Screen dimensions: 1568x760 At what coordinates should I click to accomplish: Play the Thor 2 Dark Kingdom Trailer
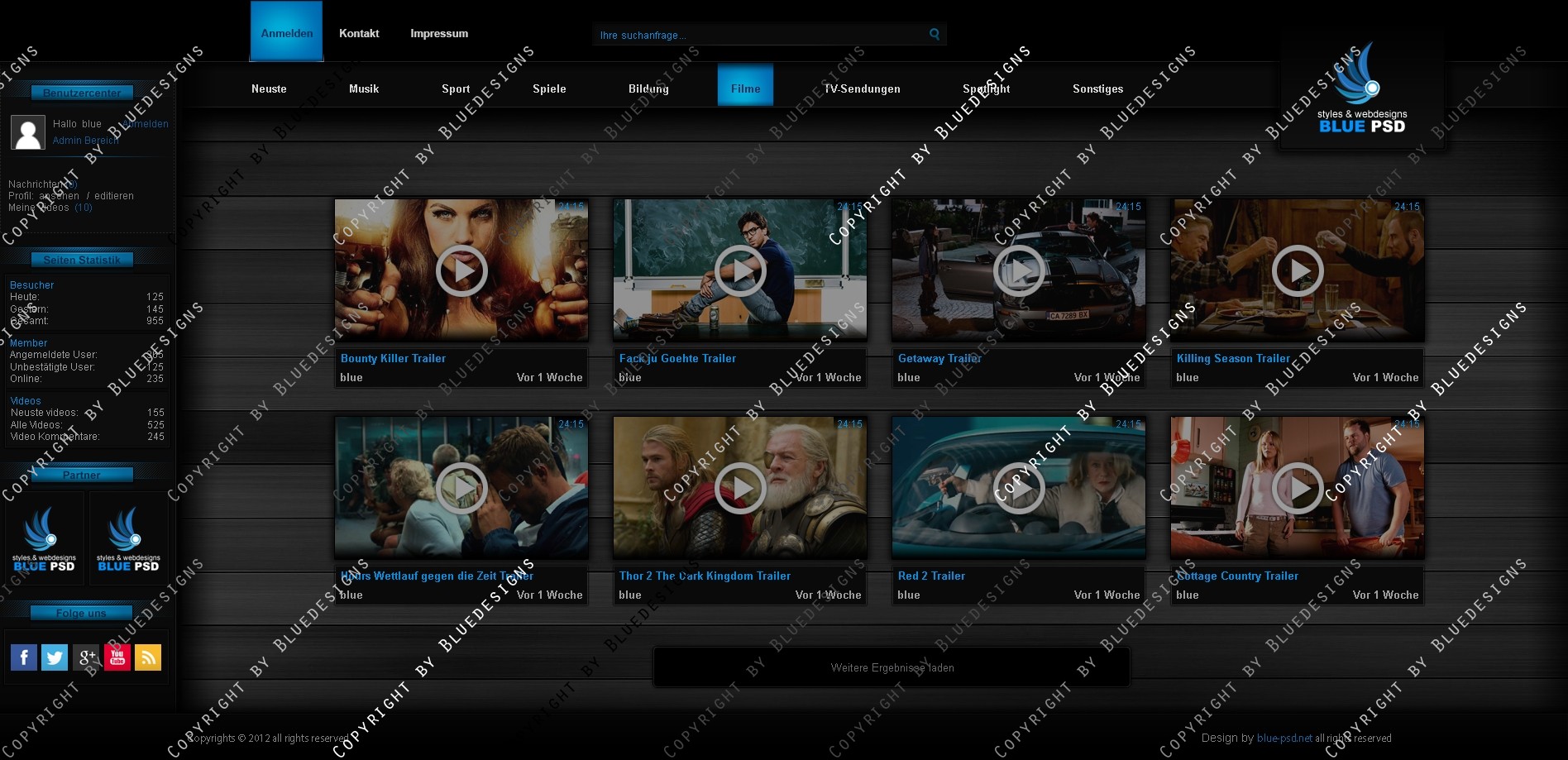(740, 488)
